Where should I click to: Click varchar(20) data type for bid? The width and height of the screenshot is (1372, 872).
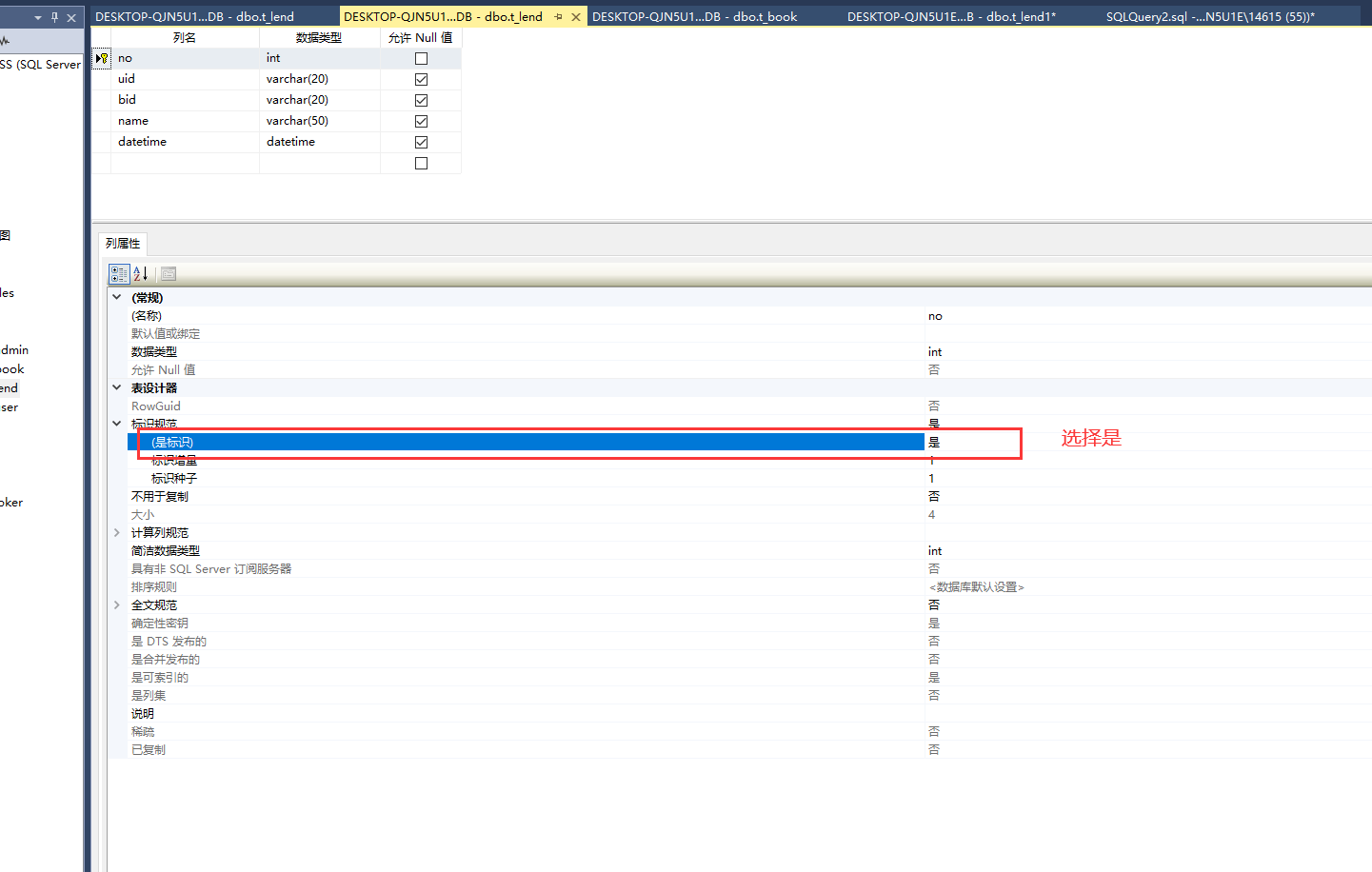[x=319, y=100]
